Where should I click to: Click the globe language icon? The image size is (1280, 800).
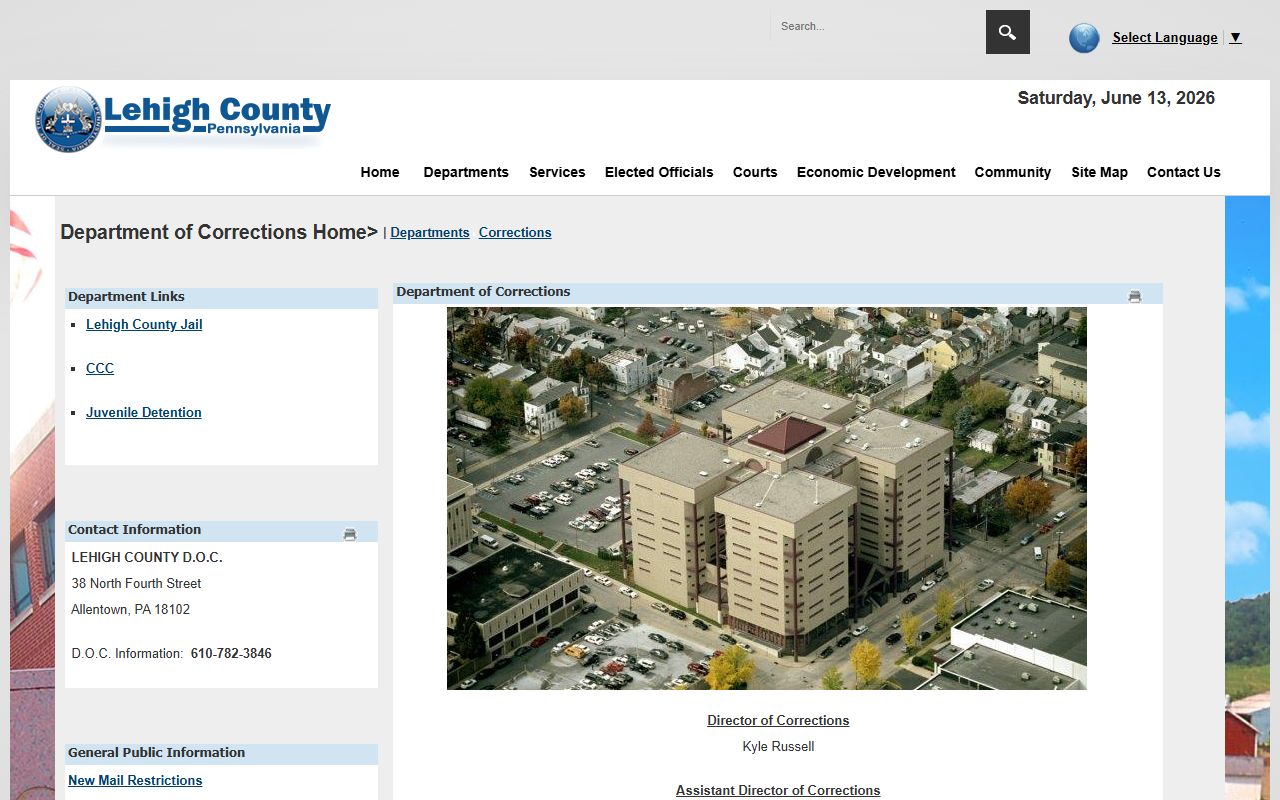click(1084, 38)
